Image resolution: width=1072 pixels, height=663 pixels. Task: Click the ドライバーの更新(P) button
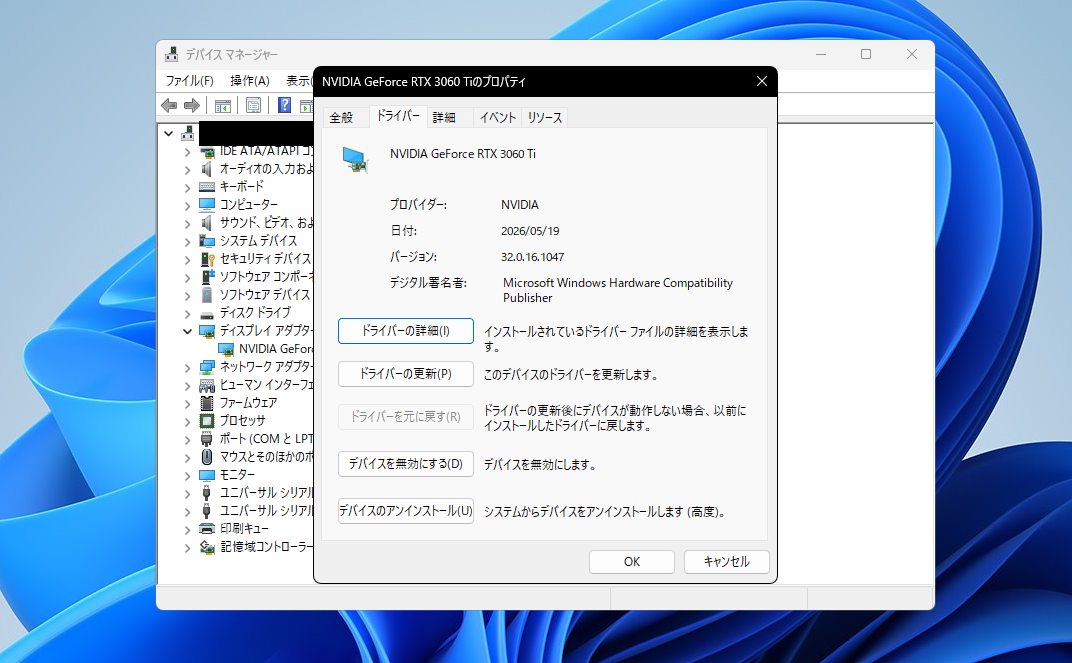405,374
